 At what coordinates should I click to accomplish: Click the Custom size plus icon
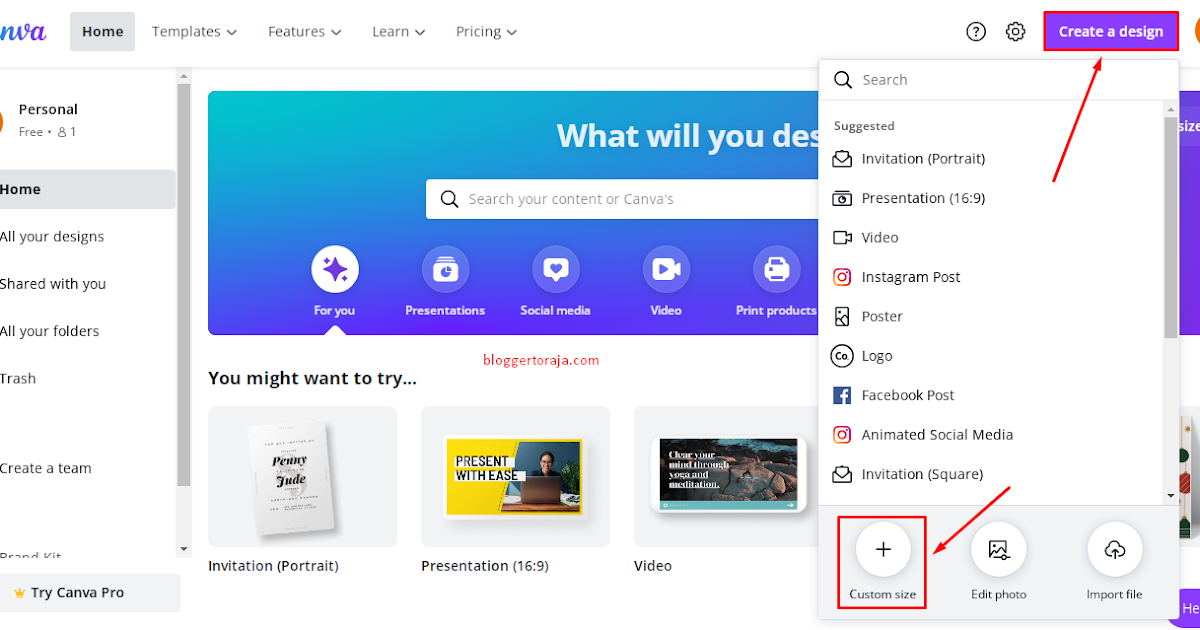[883, 549]
